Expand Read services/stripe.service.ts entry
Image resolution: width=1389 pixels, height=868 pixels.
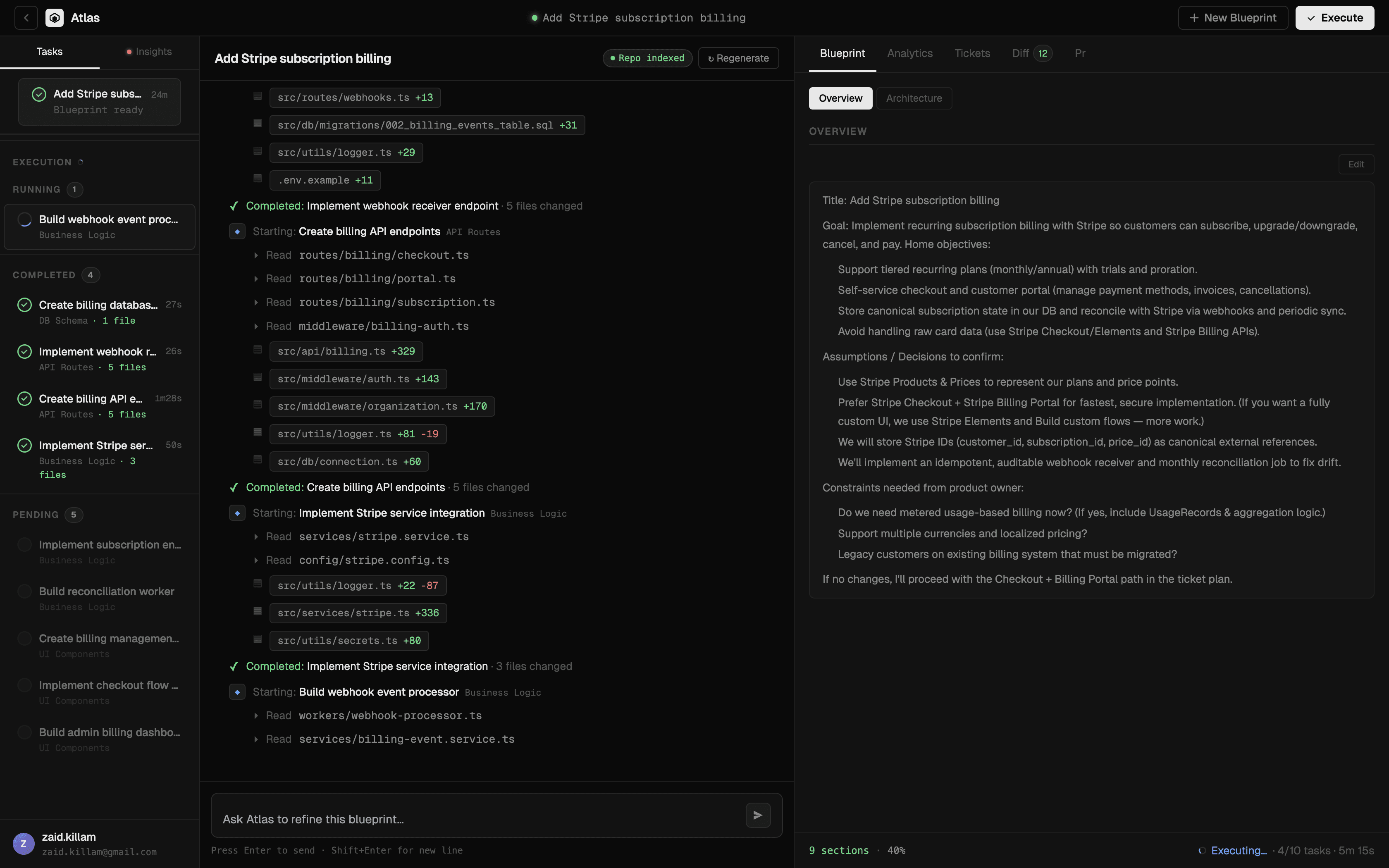click(x=256, y=537)
